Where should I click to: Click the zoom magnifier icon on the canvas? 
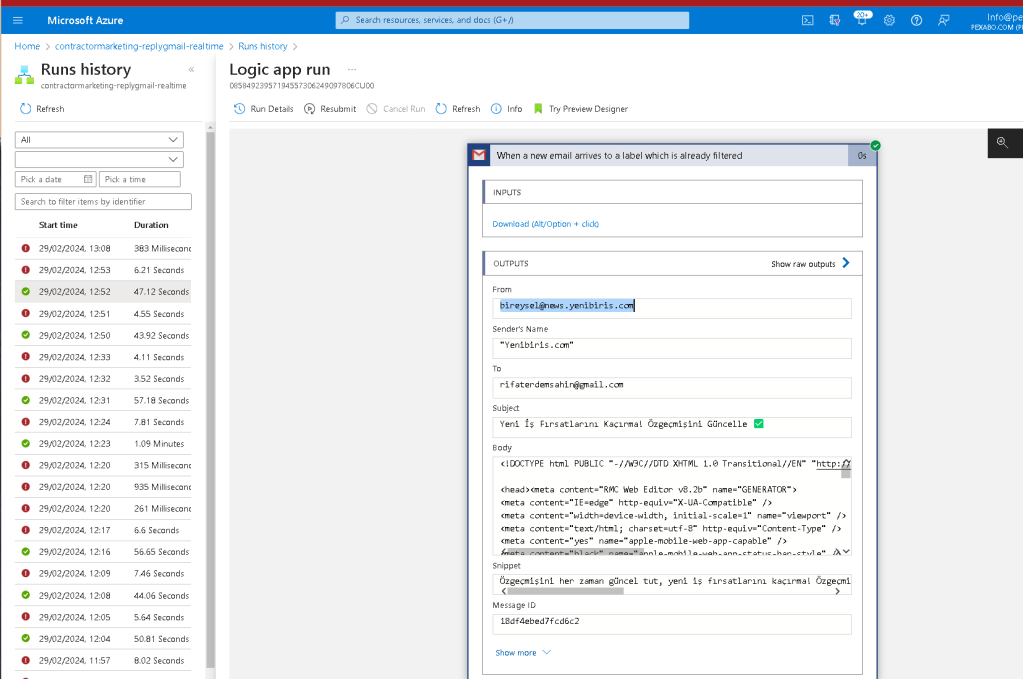point(1003,143)
